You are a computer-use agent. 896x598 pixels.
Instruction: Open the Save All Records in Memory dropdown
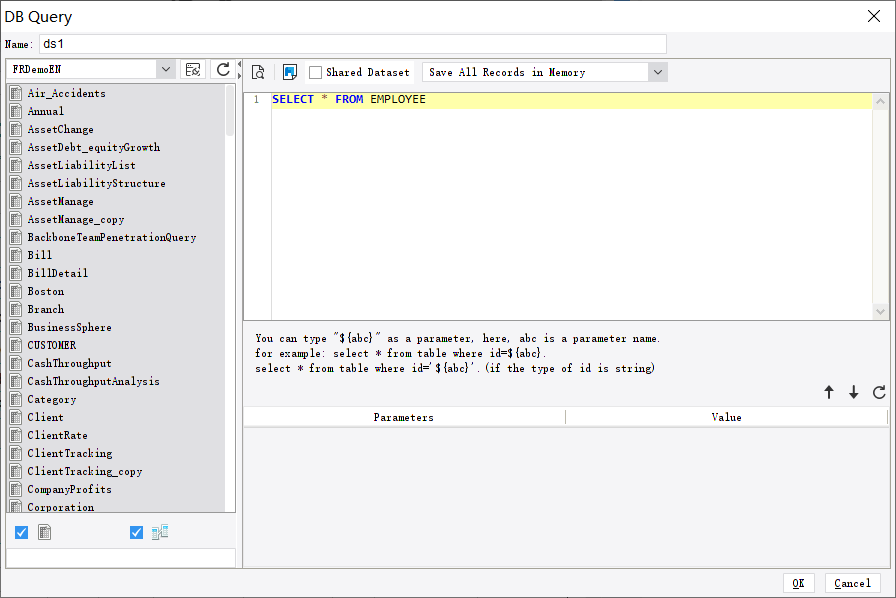click(x=656, y=71)
